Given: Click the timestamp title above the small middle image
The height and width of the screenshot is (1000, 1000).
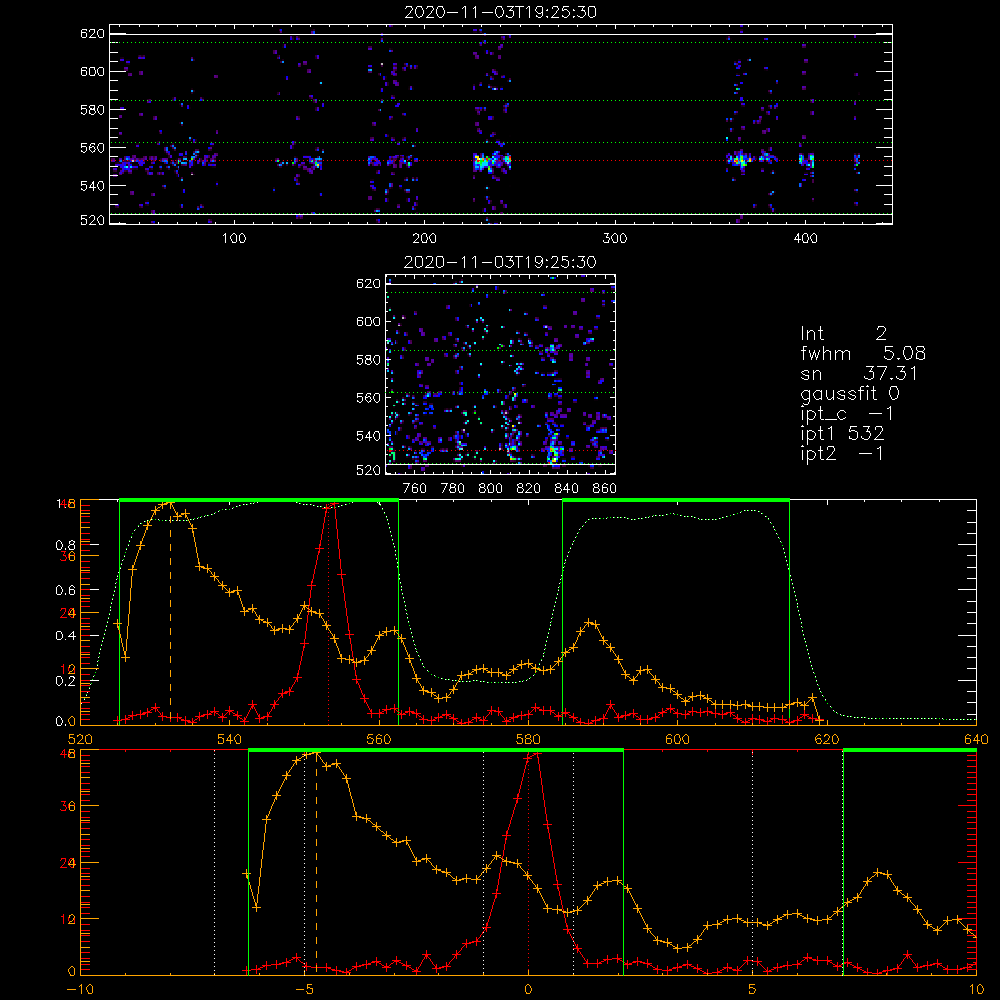Looking at the screenshot, I should [x=500, y=262].
